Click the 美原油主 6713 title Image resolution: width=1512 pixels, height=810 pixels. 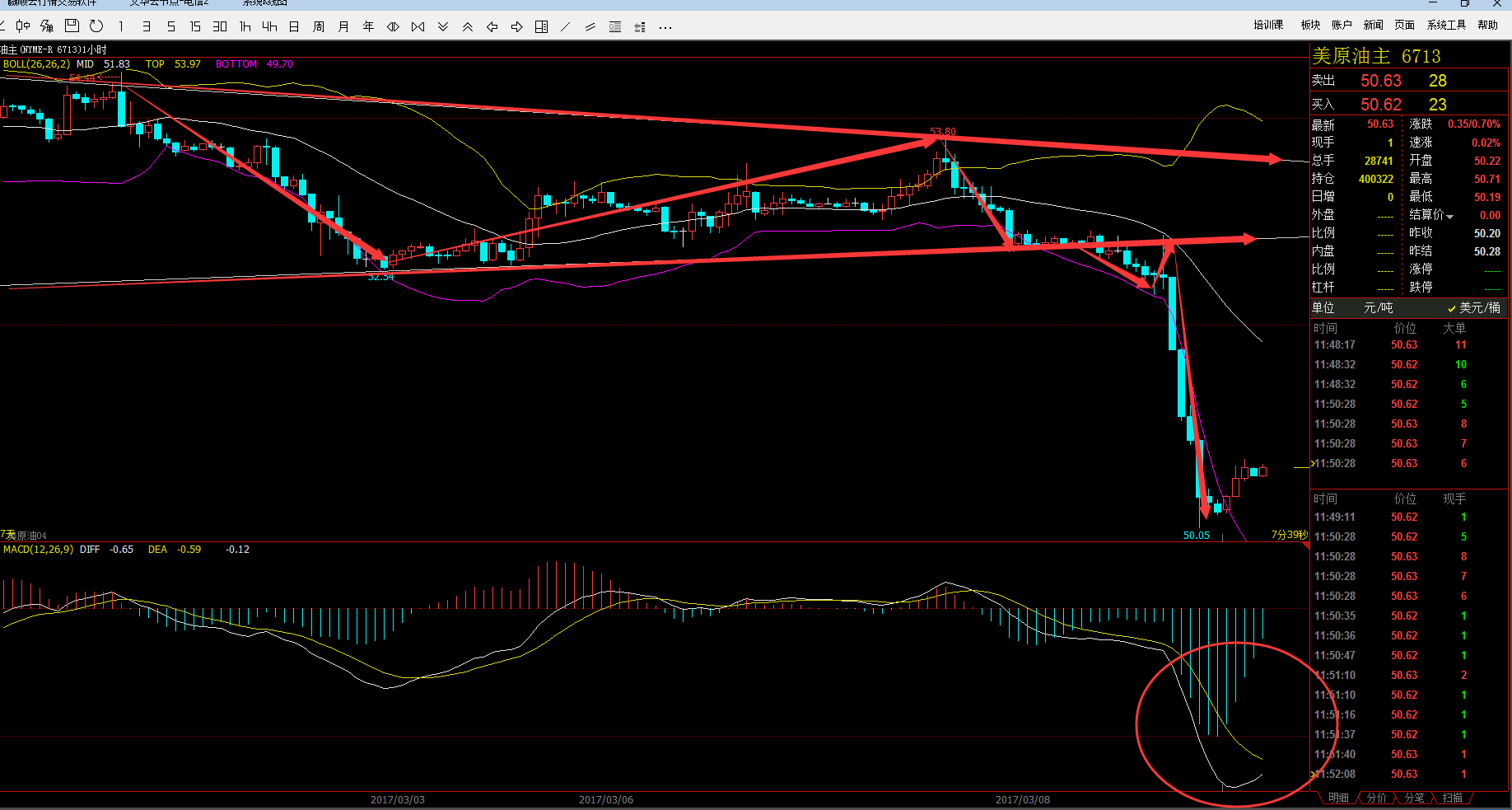1376,56
